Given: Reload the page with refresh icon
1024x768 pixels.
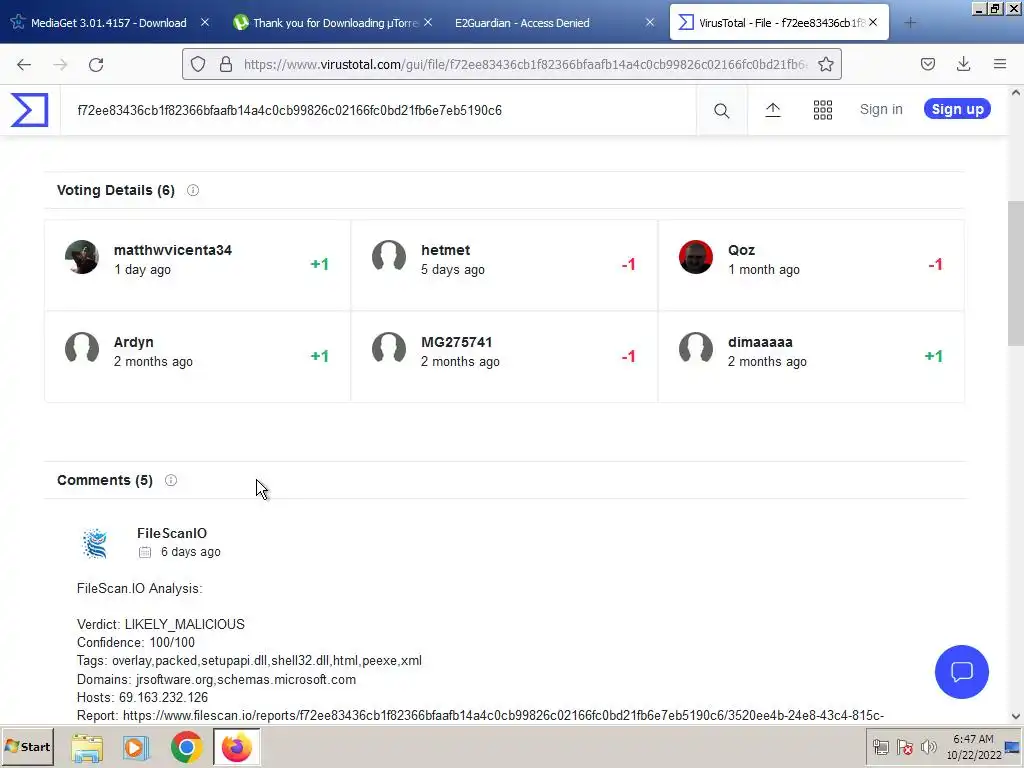Looking at the screenshot, I should [96, 64].
